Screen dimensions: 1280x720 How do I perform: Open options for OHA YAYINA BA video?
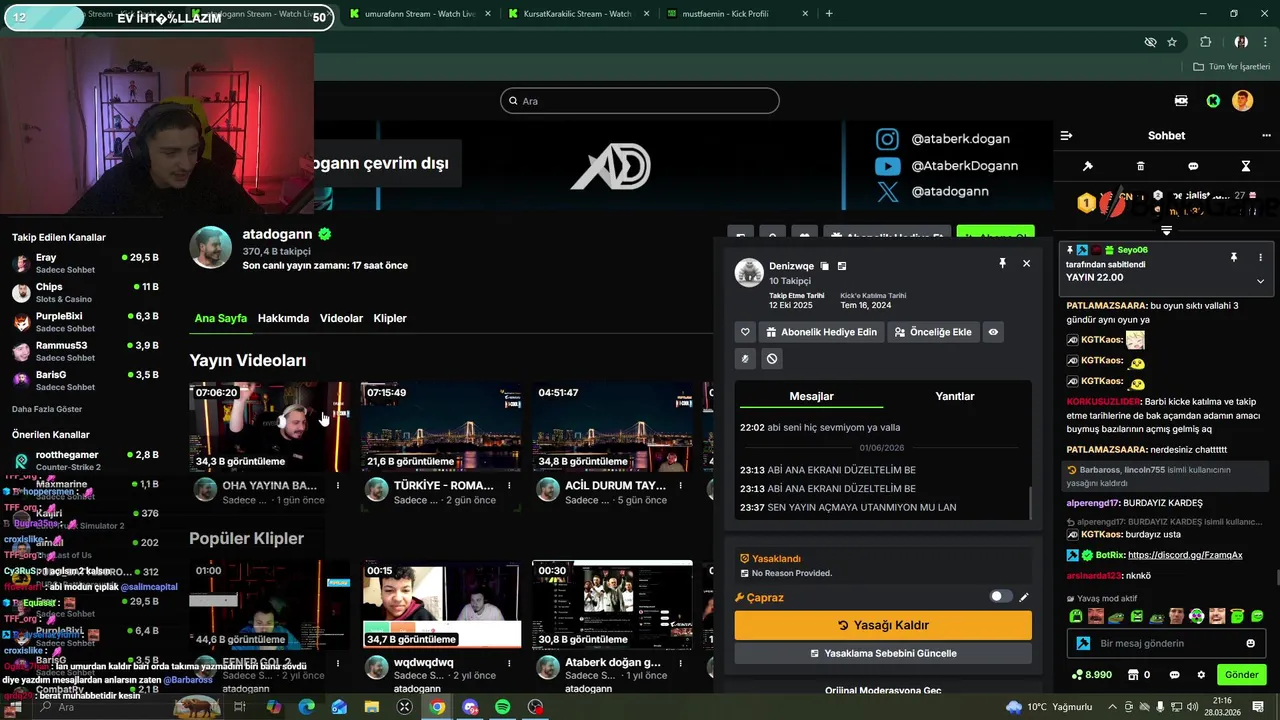pos(338,485)
